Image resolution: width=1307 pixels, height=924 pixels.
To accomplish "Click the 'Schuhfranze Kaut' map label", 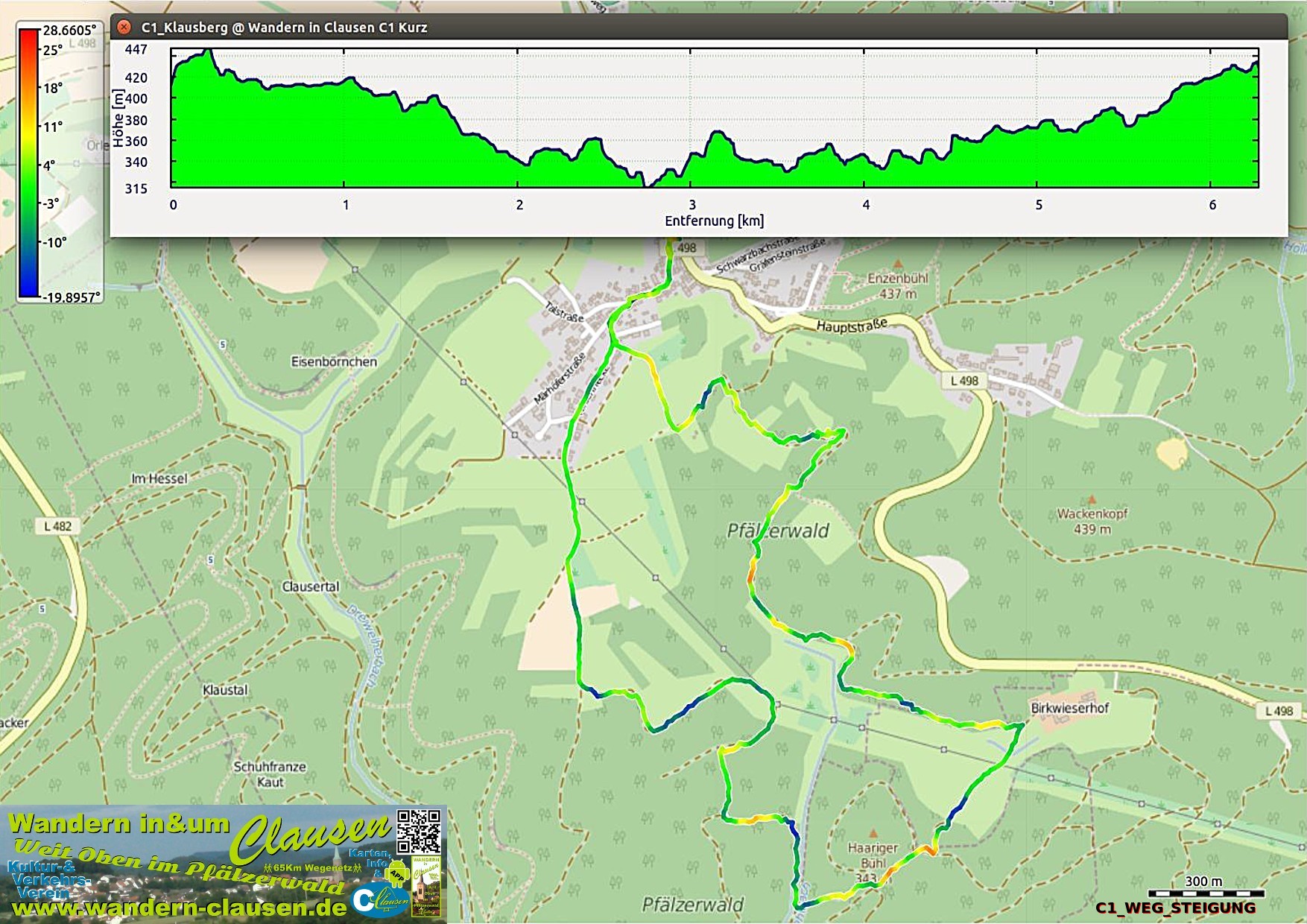I will tap(270, 774).
